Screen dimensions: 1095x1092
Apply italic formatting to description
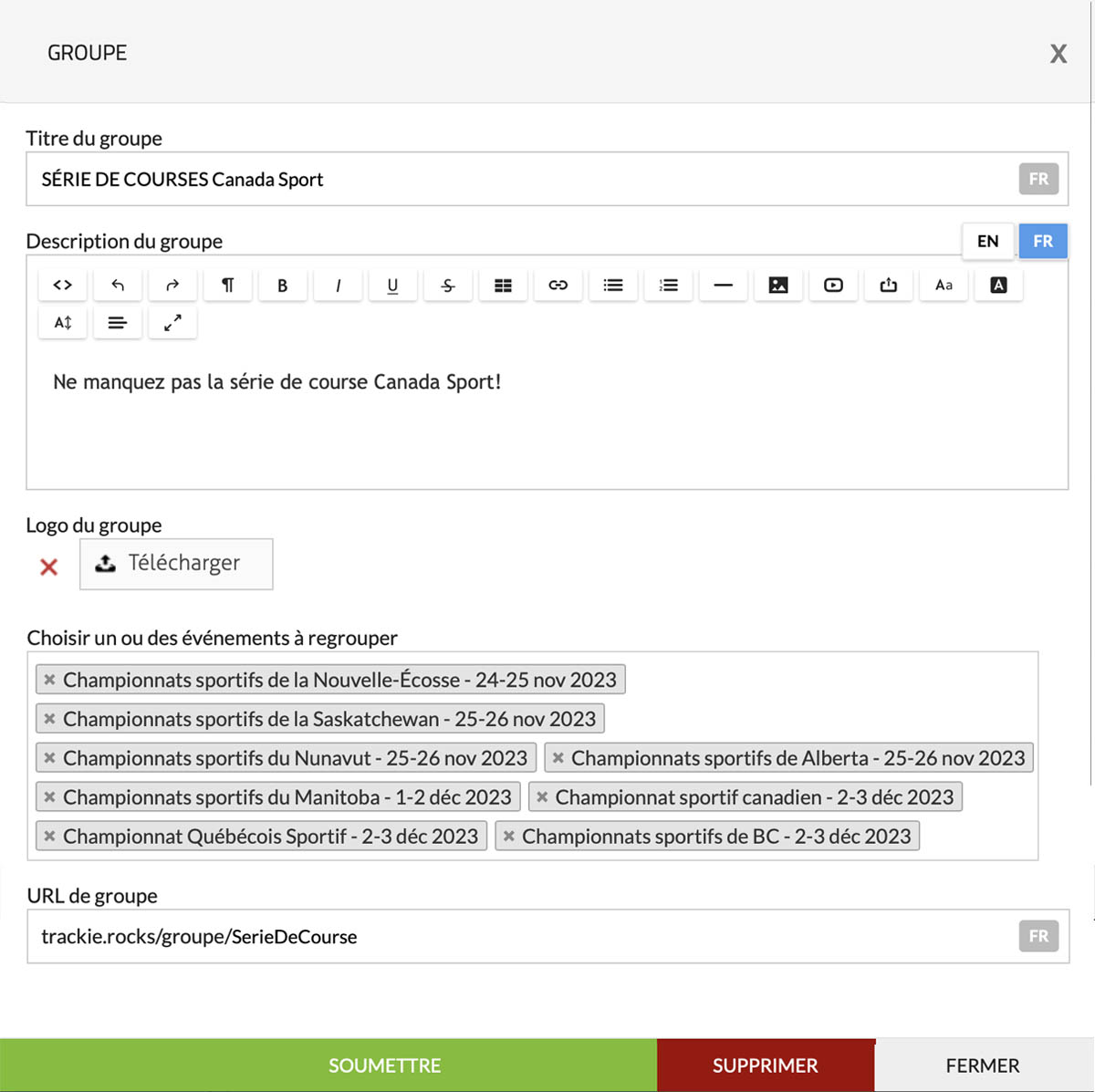point(338,286)
